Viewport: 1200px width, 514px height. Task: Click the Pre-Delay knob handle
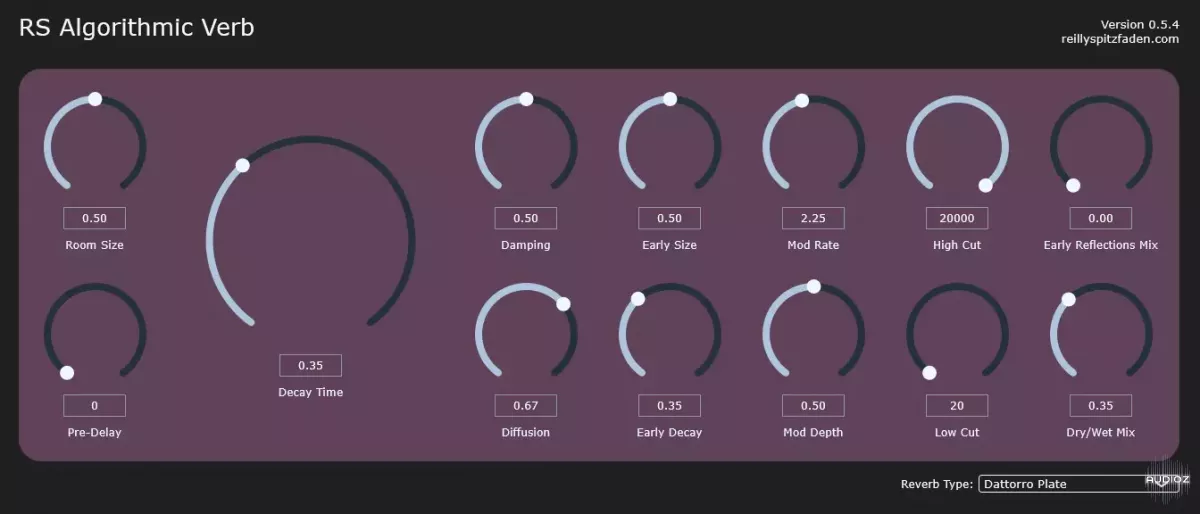(67, 373)
